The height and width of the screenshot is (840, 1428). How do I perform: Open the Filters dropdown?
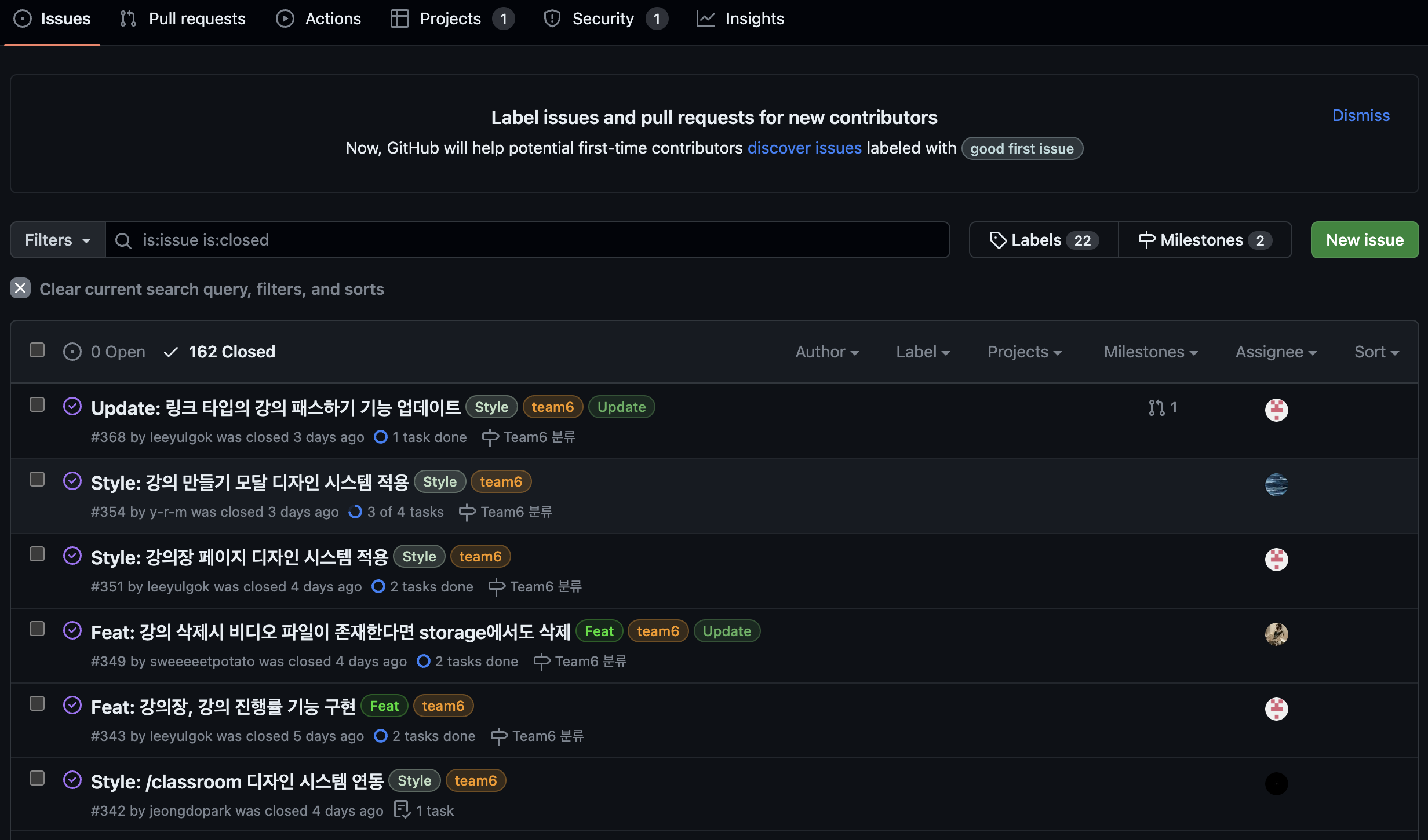coord(57,240)
